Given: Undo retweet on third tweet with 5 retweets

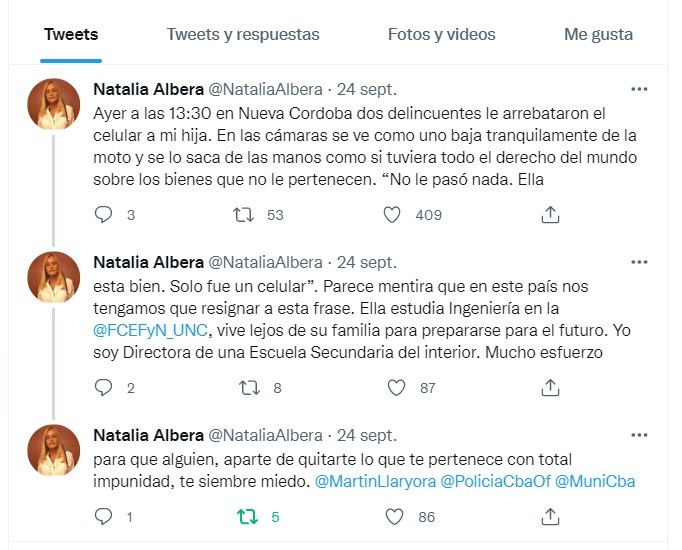Looking at the screenshot, I should coord(245,516).
